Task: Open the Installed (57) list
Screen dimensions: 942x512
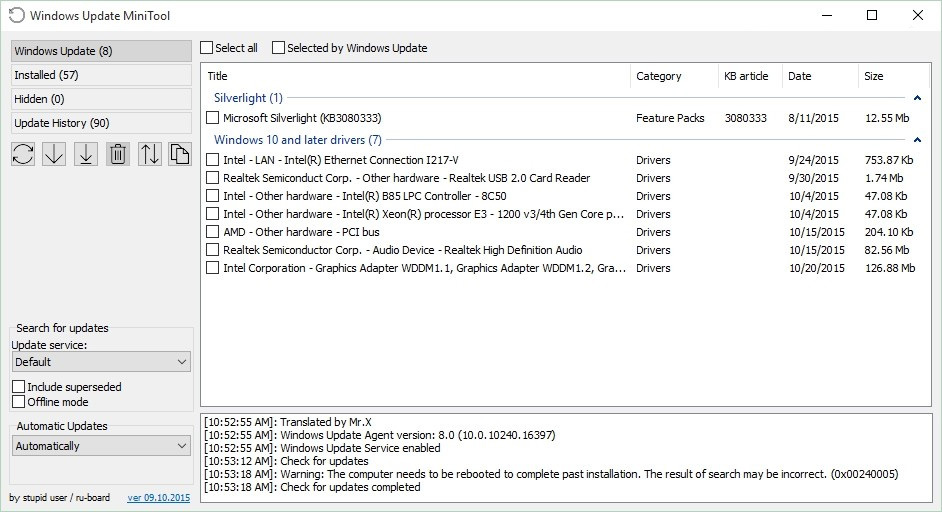Action: (x=101, y=75)
